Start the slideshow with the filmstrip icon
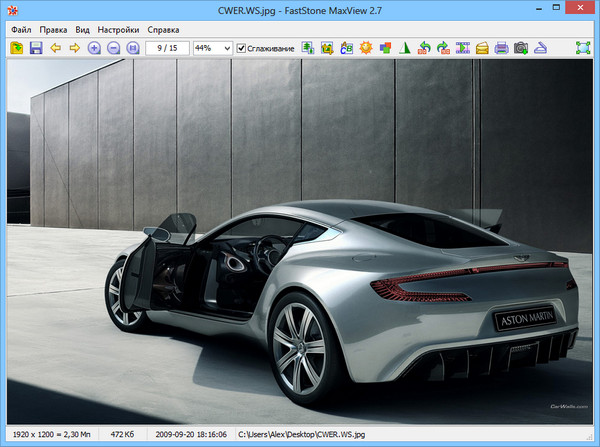Screen dimensions: 600x447 pyautogui.click(x=463, y=48)
